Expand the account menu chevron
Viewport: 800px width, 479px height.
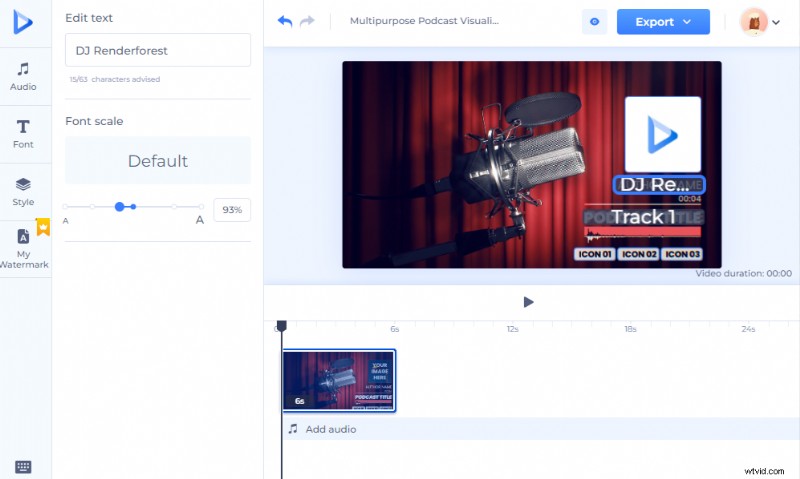(776, 22)
